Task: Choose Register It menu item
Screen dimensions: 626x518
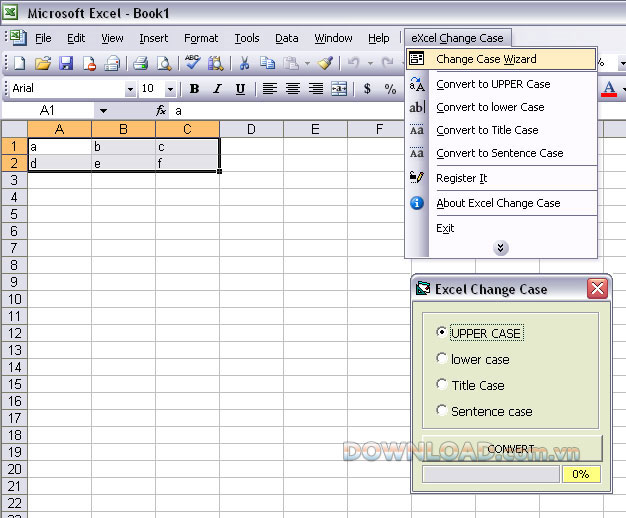Action: pyautogui.click(x=501, y=178)
